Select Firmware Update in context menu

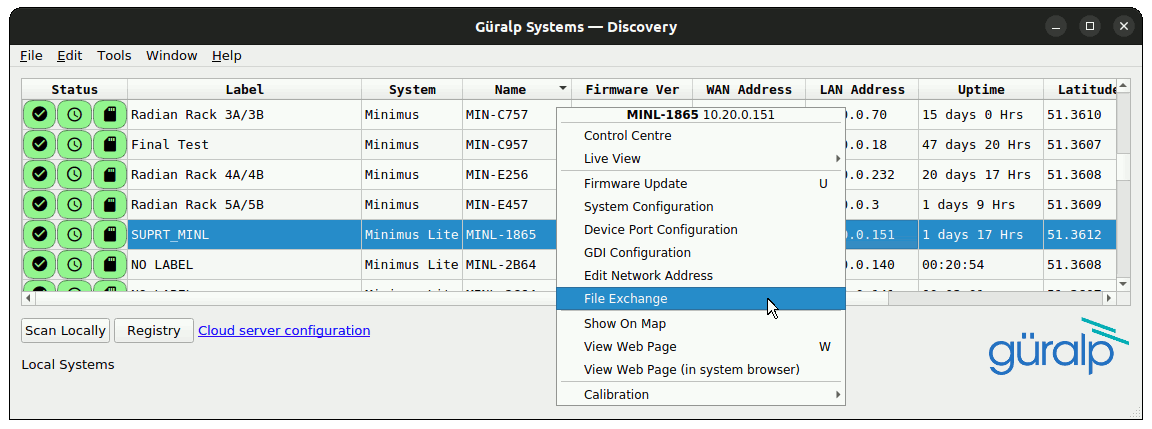point(701,184)
